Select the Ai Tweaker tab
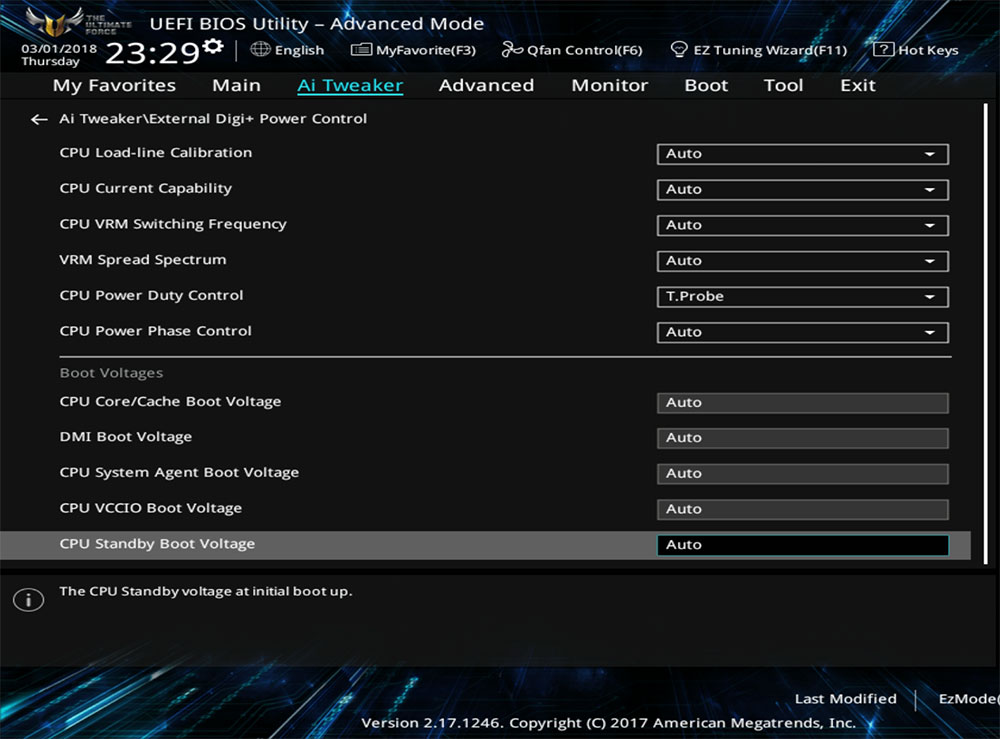1000x739 pixels. (x=350, y=85)
